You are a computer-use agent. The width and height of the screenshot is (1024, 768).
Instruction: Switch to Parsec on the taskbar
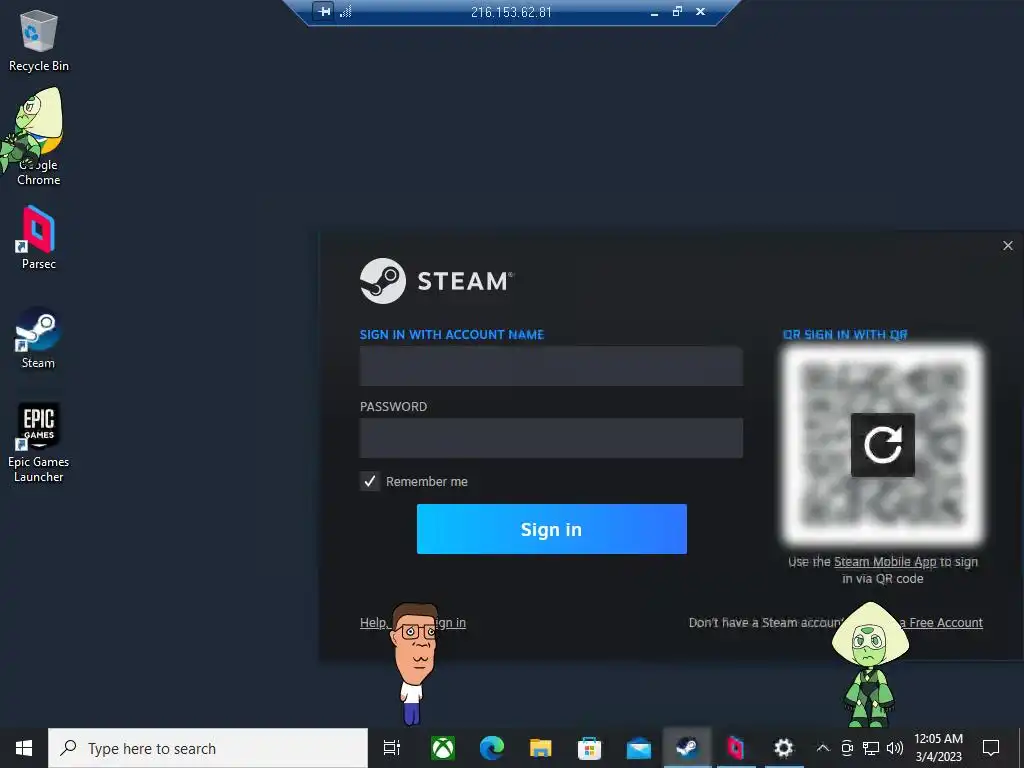coord(735,748)
